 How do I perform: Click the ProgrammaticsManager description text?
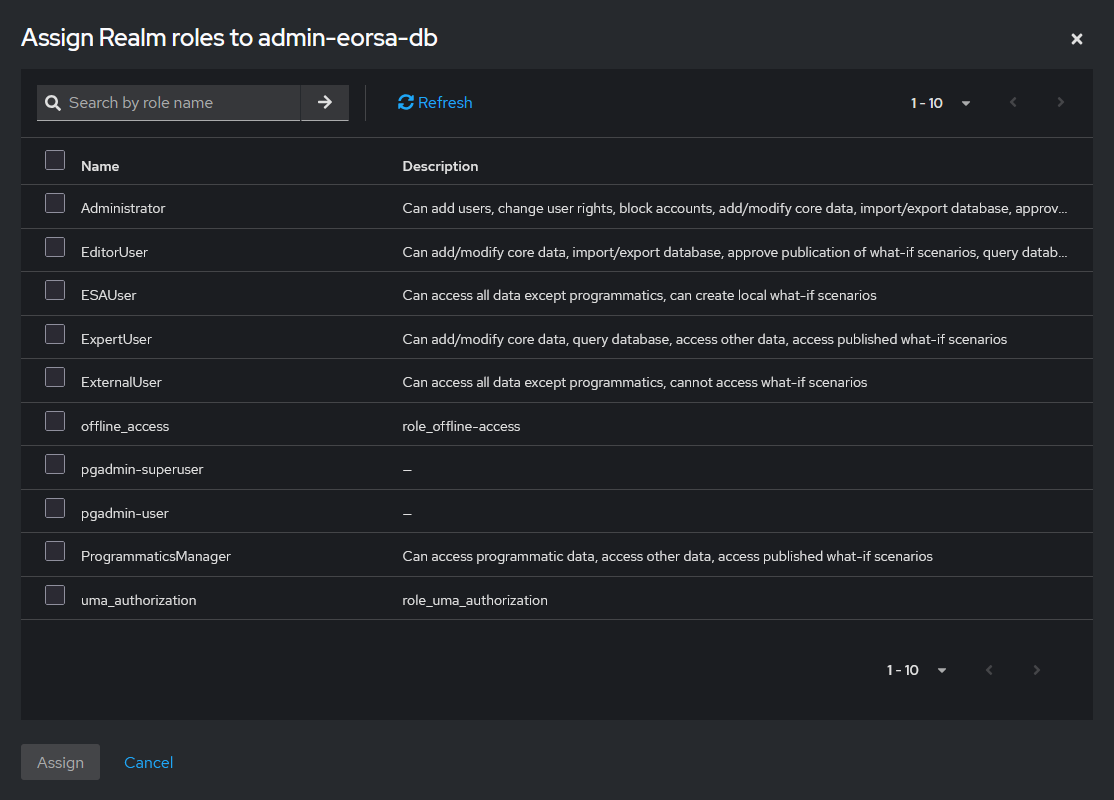pyautogui.click(x=667, y=556)
